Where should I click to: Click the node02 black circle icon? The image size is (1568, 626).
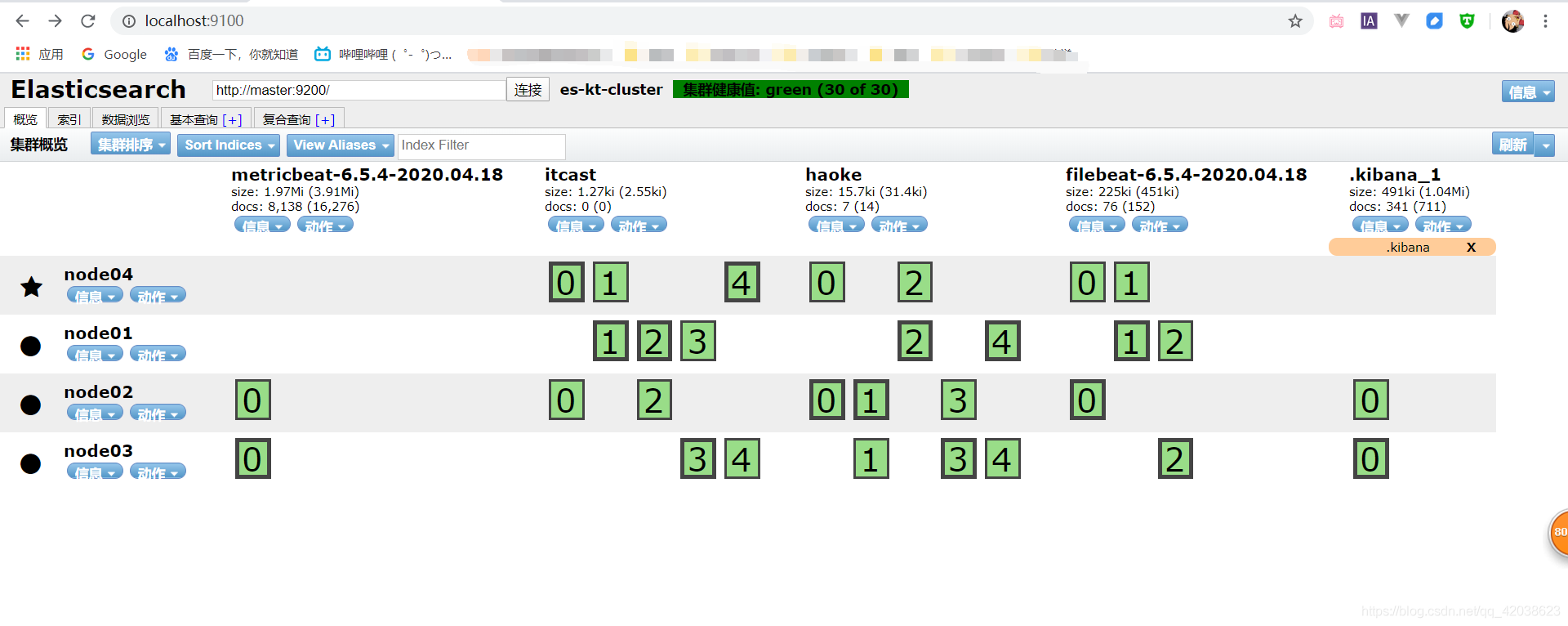tap(31, 405)
